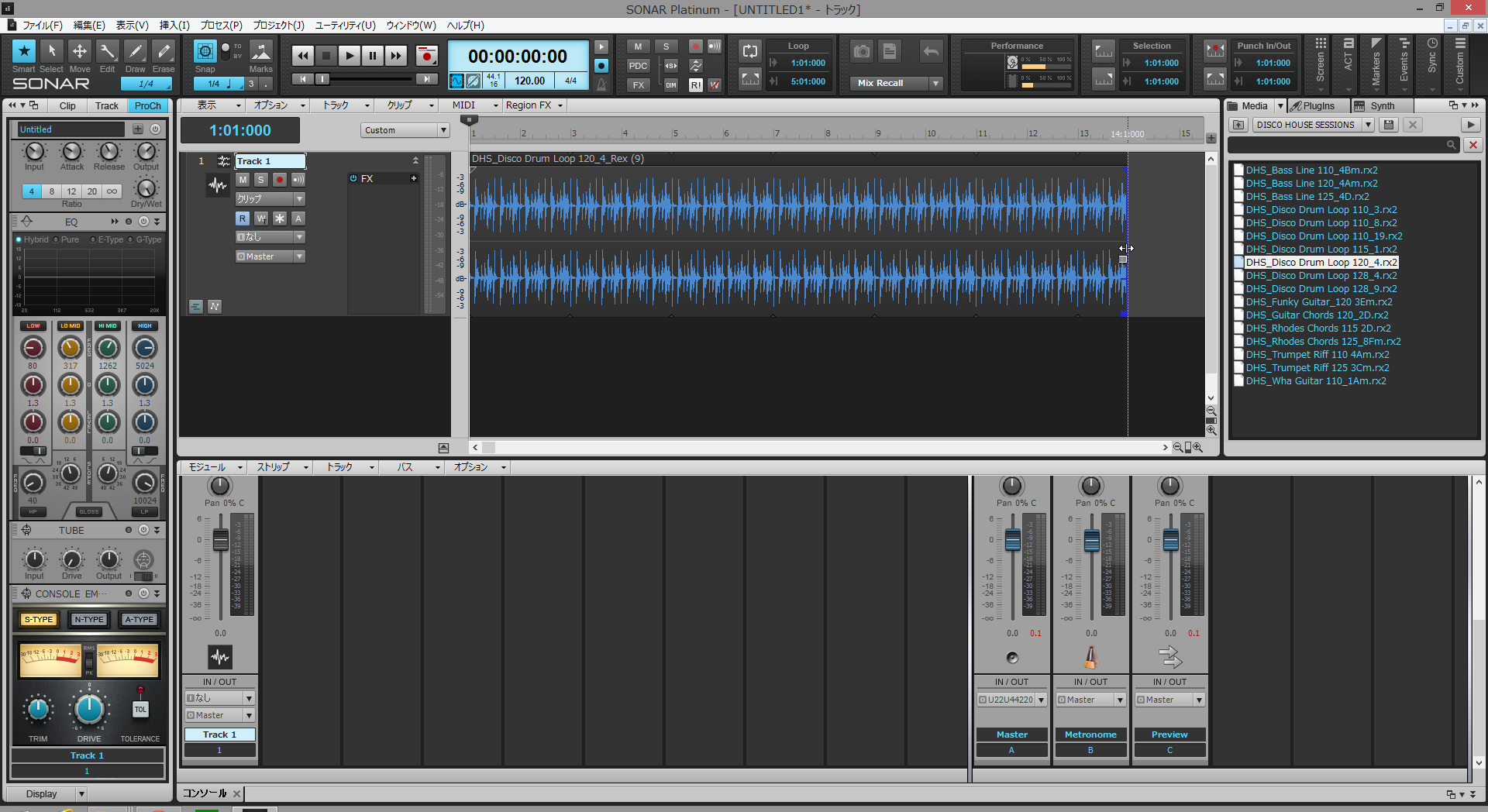The image size is (1488, 812).
Task: Choose the Erase tool
Action: 164,51
